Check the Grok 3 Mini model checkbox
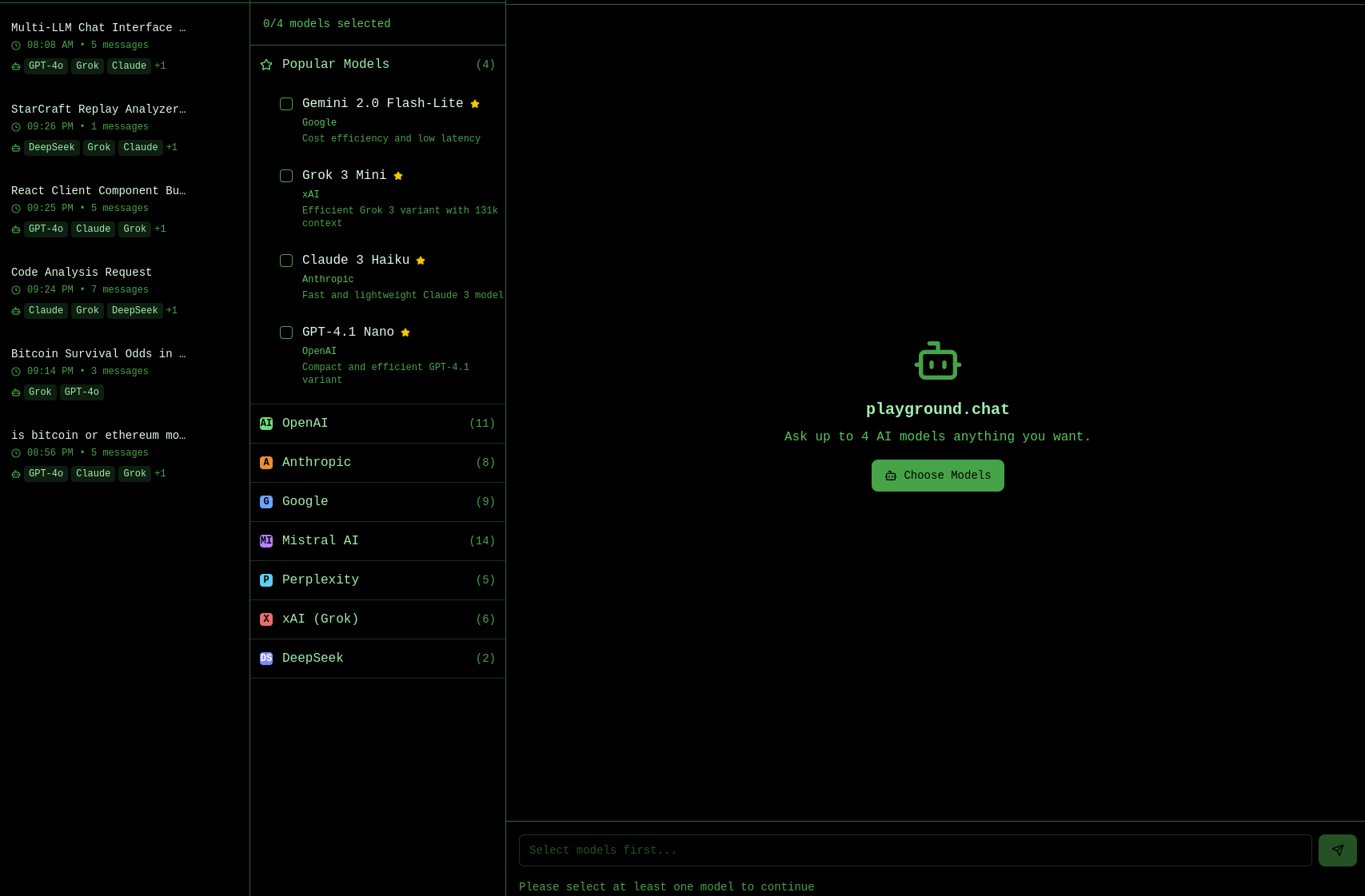 286,176
